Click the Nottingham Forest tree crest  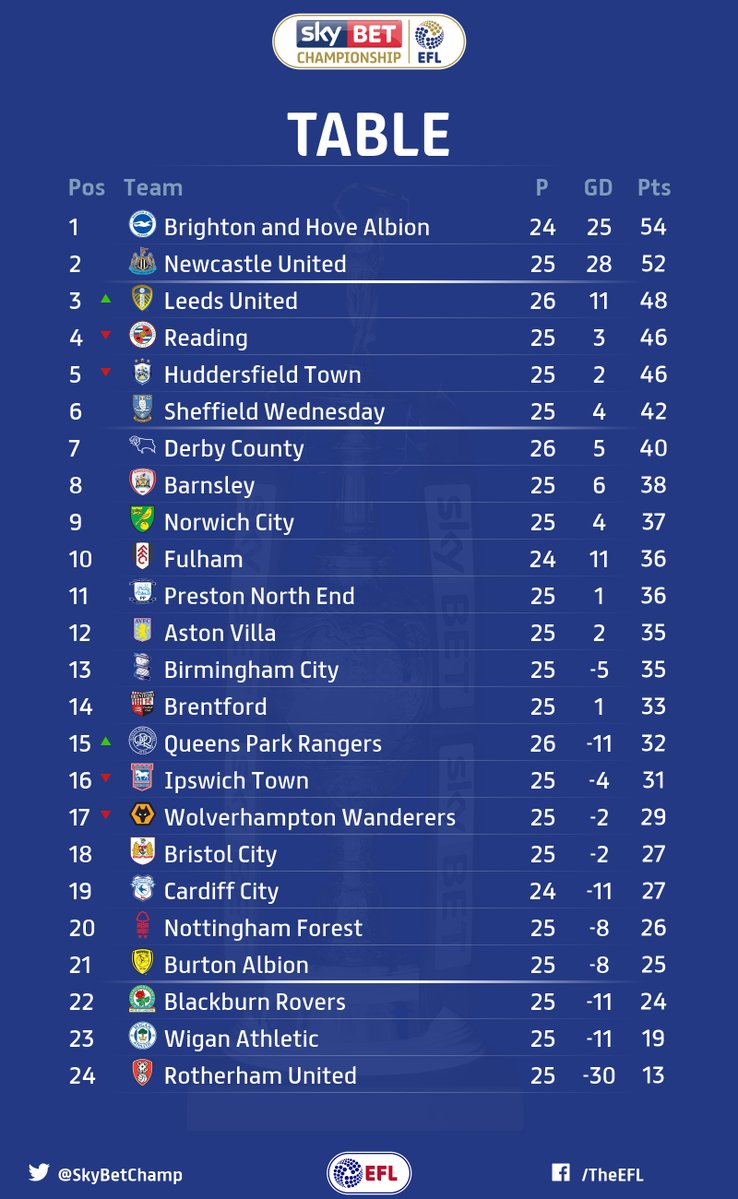pyautogui.click(x=142, y=925)
